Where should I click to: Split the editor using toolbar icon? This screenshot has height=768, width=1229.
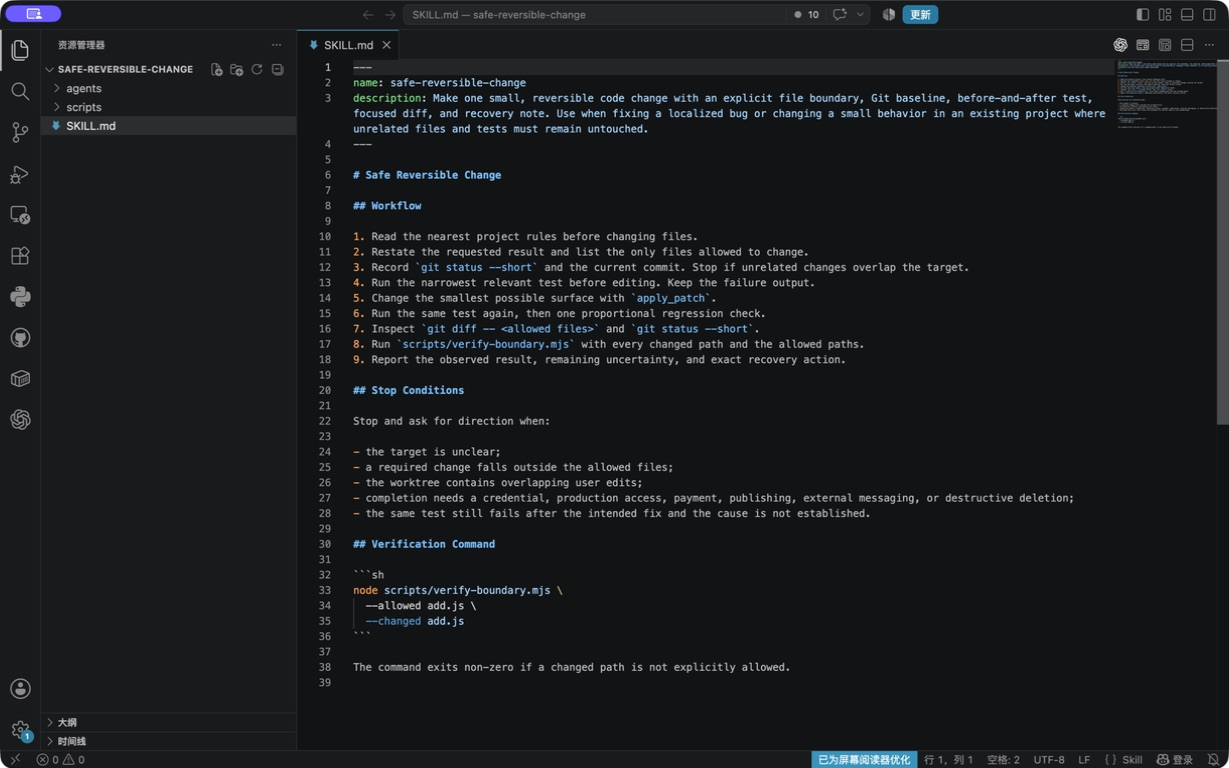tap(1187, 45)
